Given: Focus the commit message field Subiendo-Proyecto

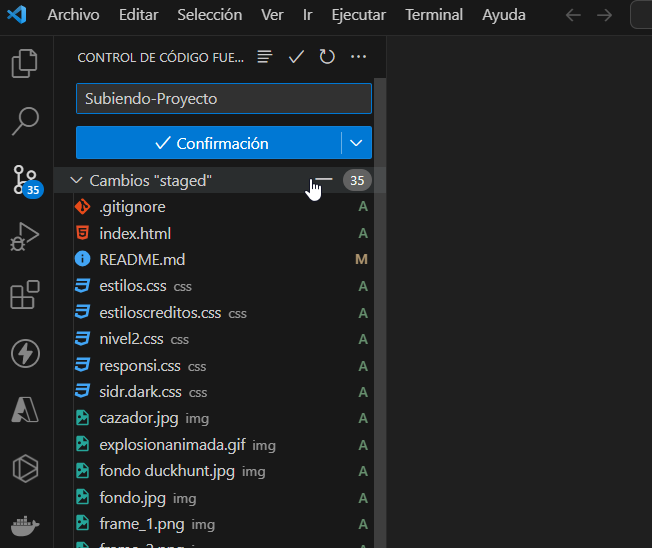Looking at the screenshot, I should click(224, 99).
